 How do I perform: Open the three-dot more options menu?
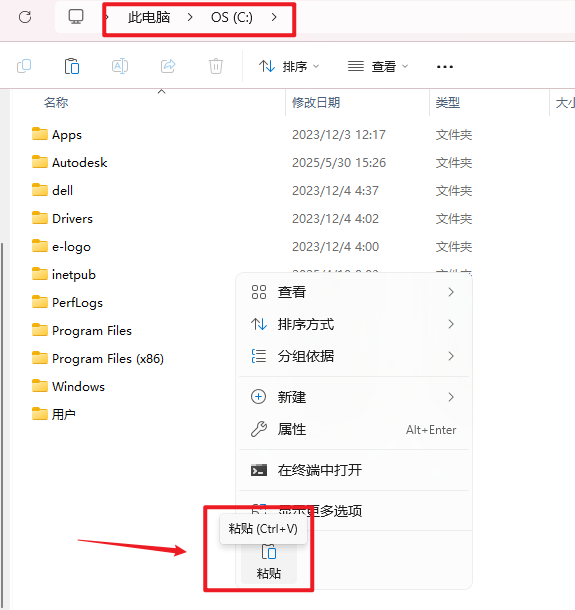point(445,67)
